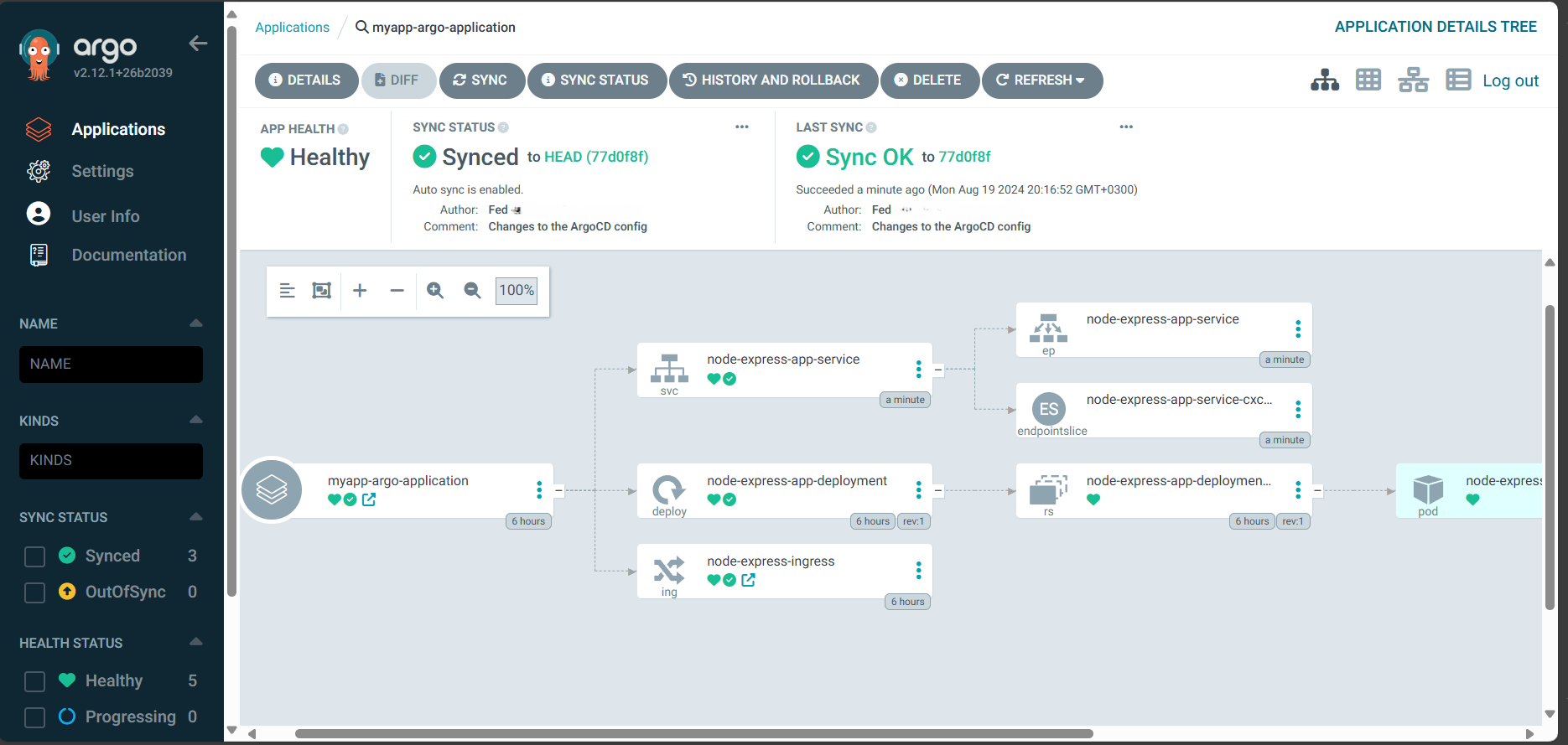Select the deploy deployment icon
Viewport: 1568px width, 745px height.
coord(669,489)
